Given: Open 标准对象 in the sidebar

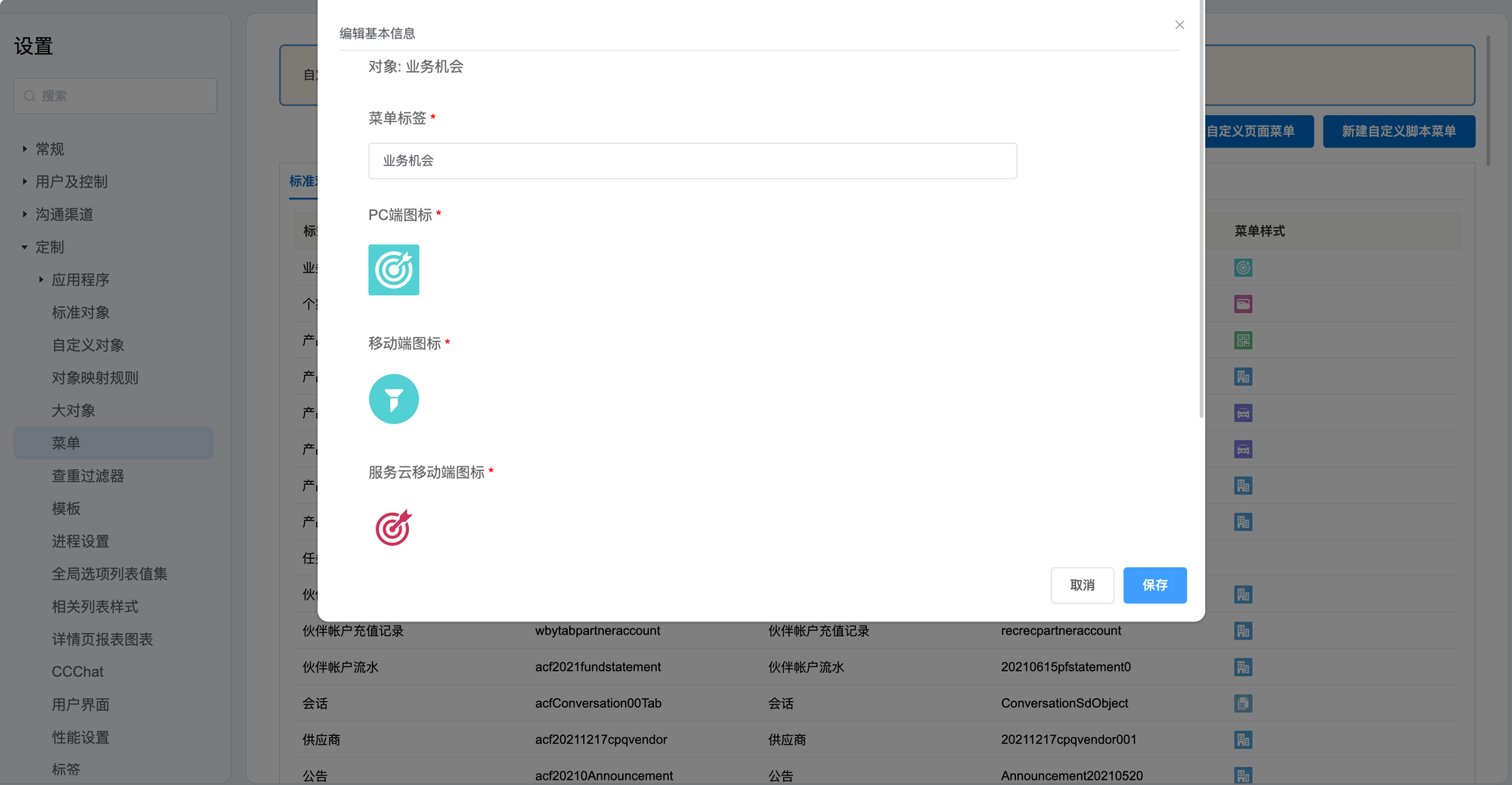Looking at the screenshot, I should pyautogui.click(x=81, y=312).
